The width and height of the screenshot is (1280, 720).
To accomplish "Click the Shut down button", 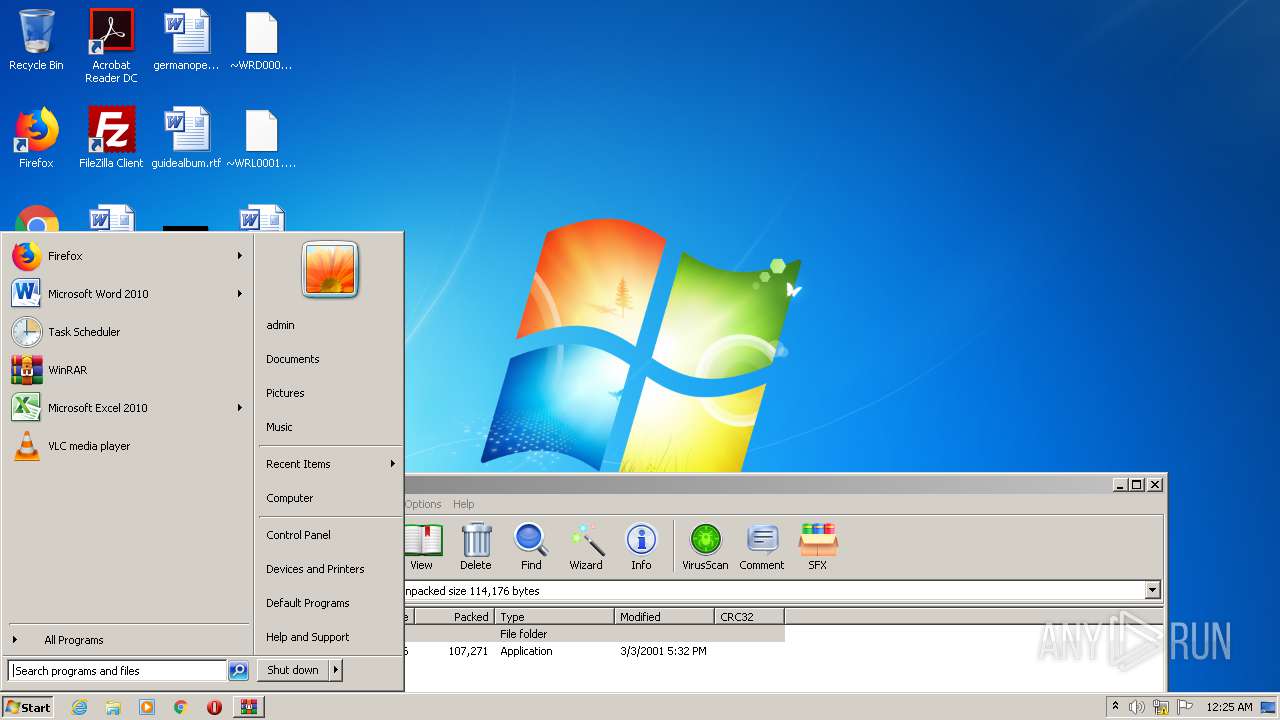I will pos(293,670).
